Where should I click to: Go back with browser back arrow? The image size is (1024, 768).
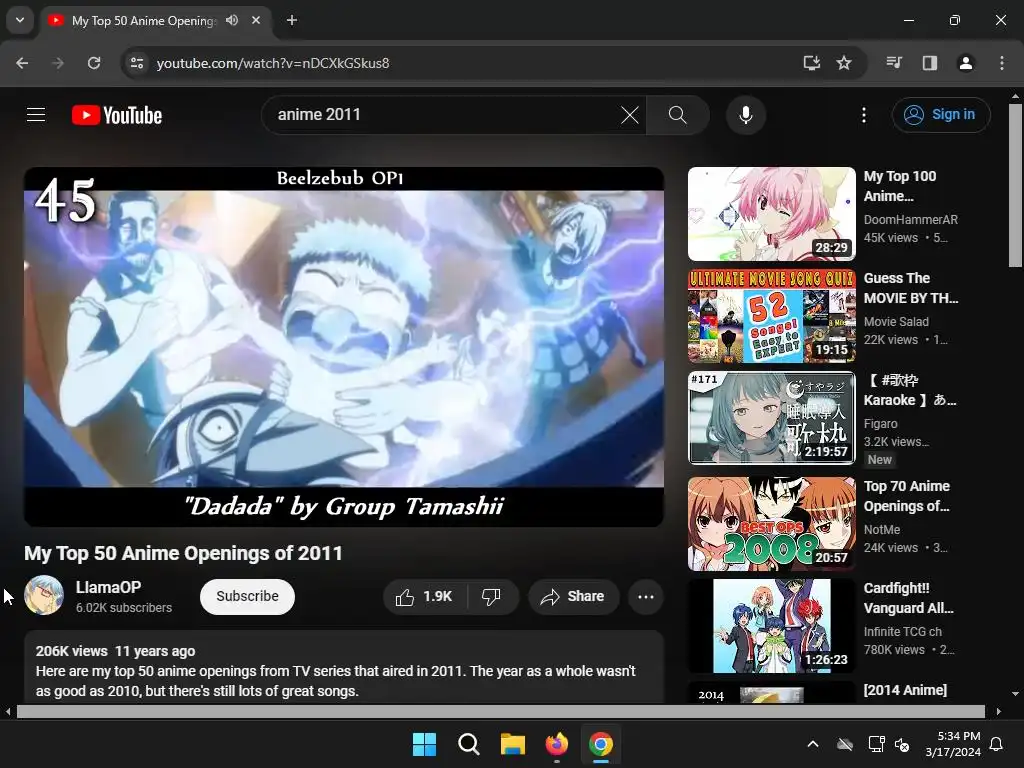click(x=22, y=63)
